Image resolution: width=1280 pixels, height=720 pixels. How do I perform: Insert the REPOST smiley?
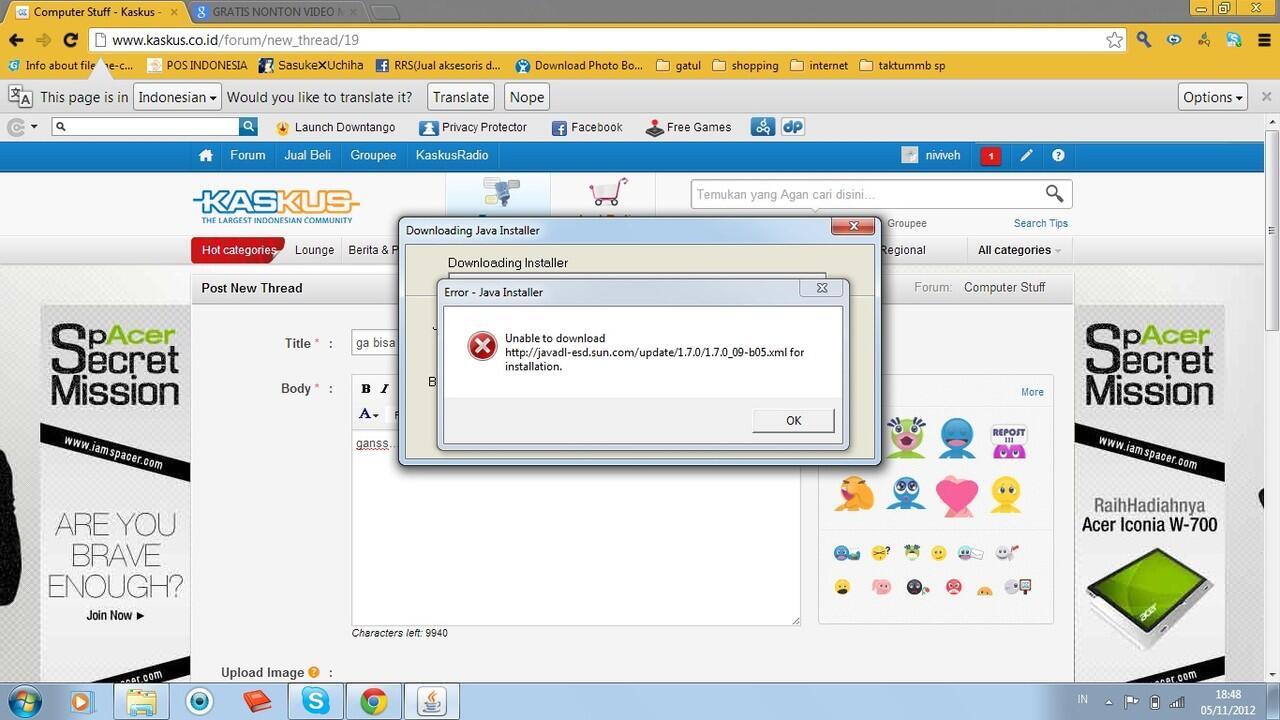pos(1008,441)
